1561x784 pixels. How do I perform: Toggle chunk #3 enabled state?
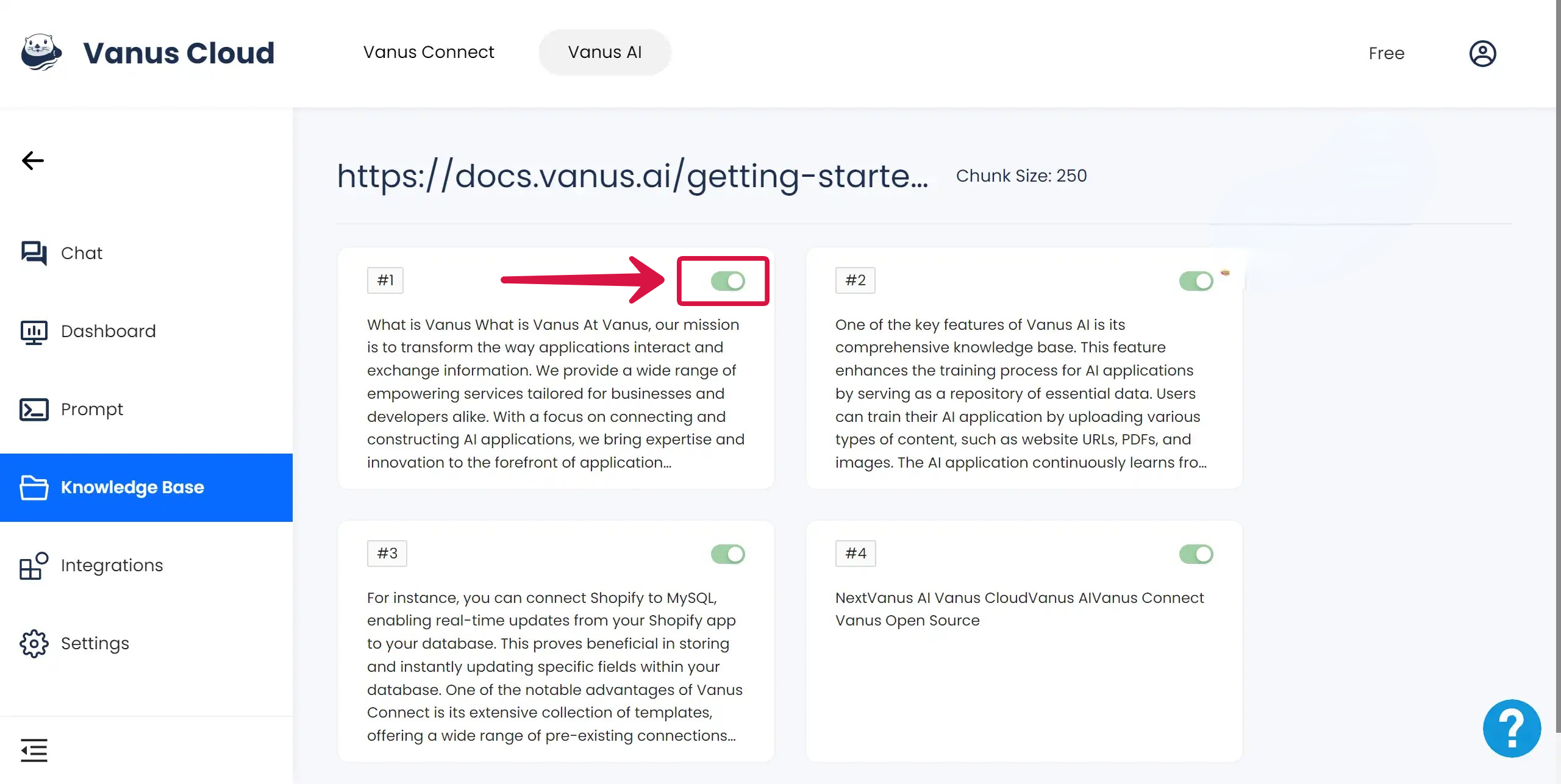(727, 553)
